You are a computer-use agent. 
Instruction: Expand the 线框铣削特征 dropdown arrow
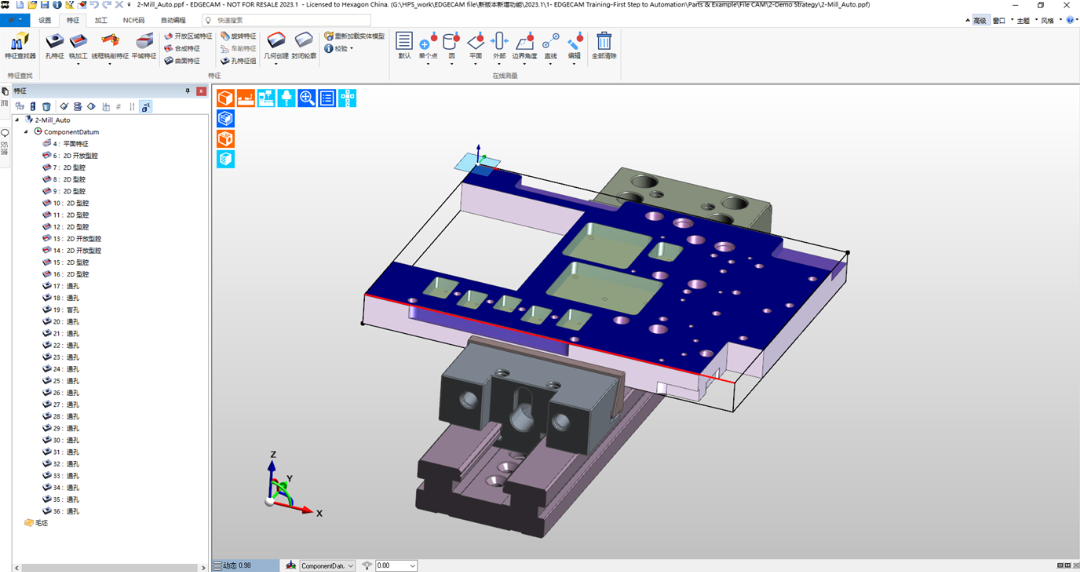[x=110, y=64]
